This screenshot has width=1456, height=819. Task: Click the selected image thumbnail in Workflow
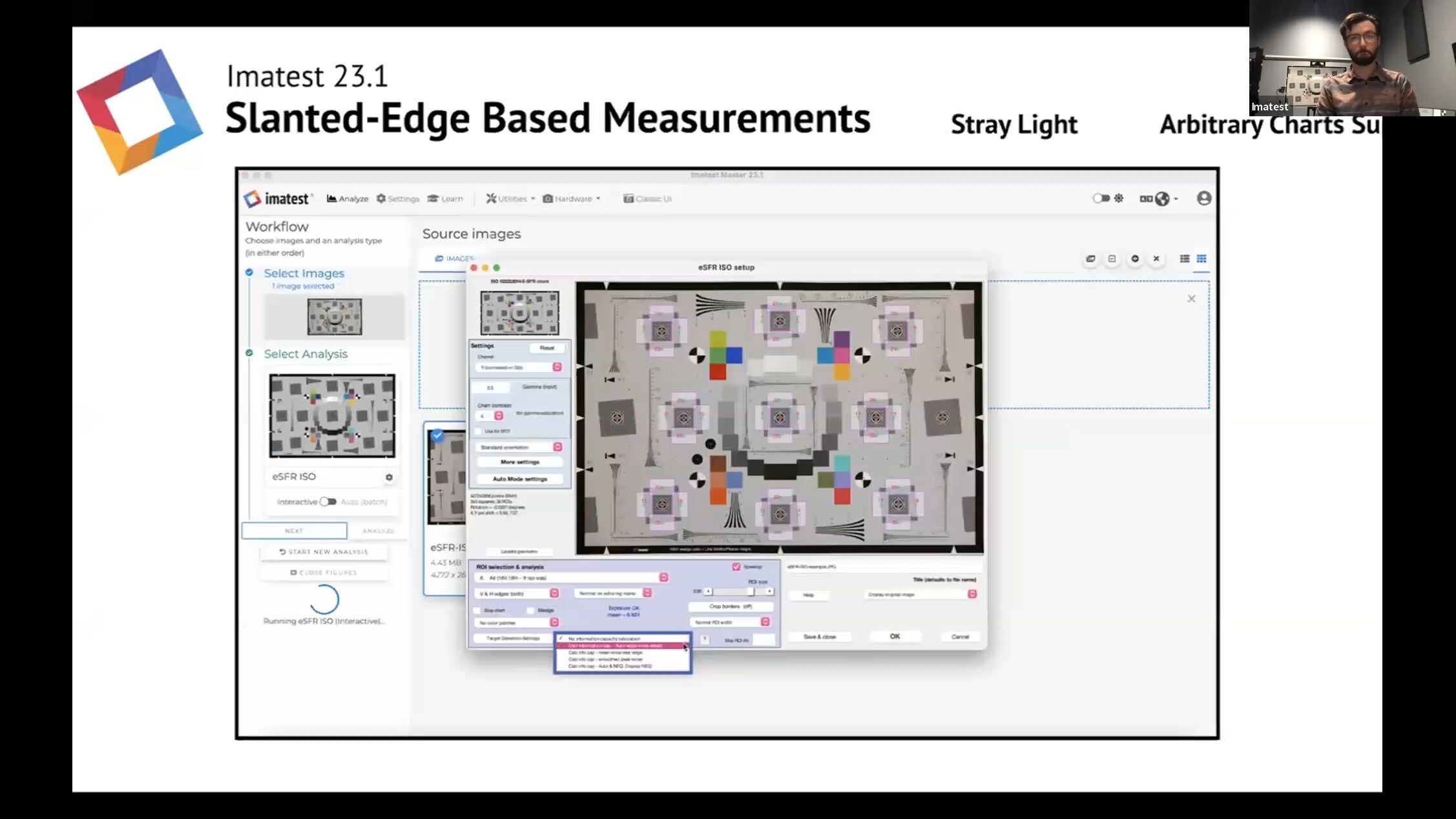click(334, 316)
